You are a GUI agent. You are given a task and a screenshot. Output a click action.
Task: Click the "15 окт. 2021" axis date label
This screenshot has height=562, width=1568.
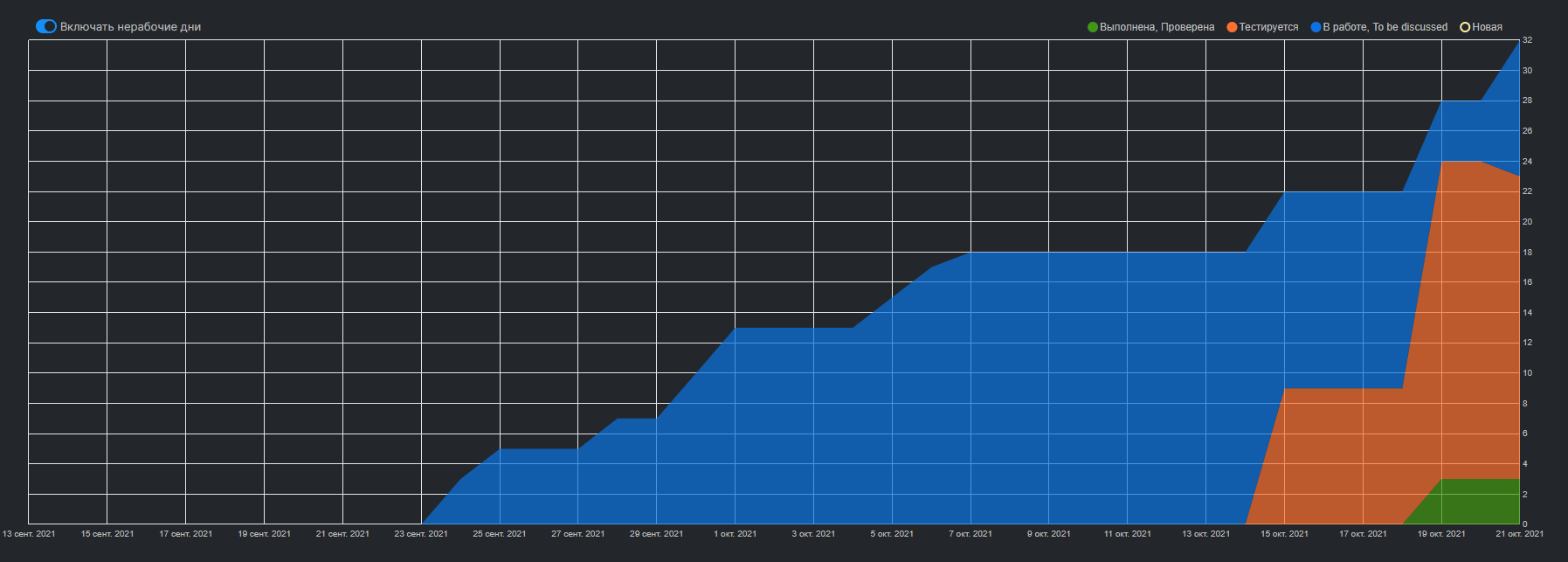(1284, 533)
